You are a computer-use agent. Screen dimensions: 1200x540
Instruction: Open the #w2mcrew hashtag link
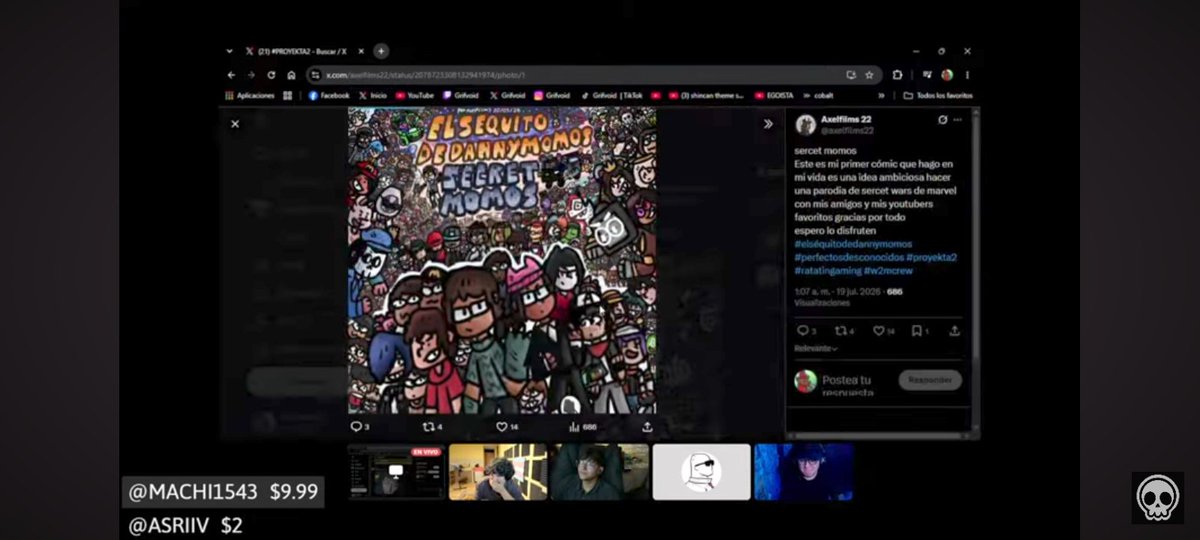coord(888,270)
